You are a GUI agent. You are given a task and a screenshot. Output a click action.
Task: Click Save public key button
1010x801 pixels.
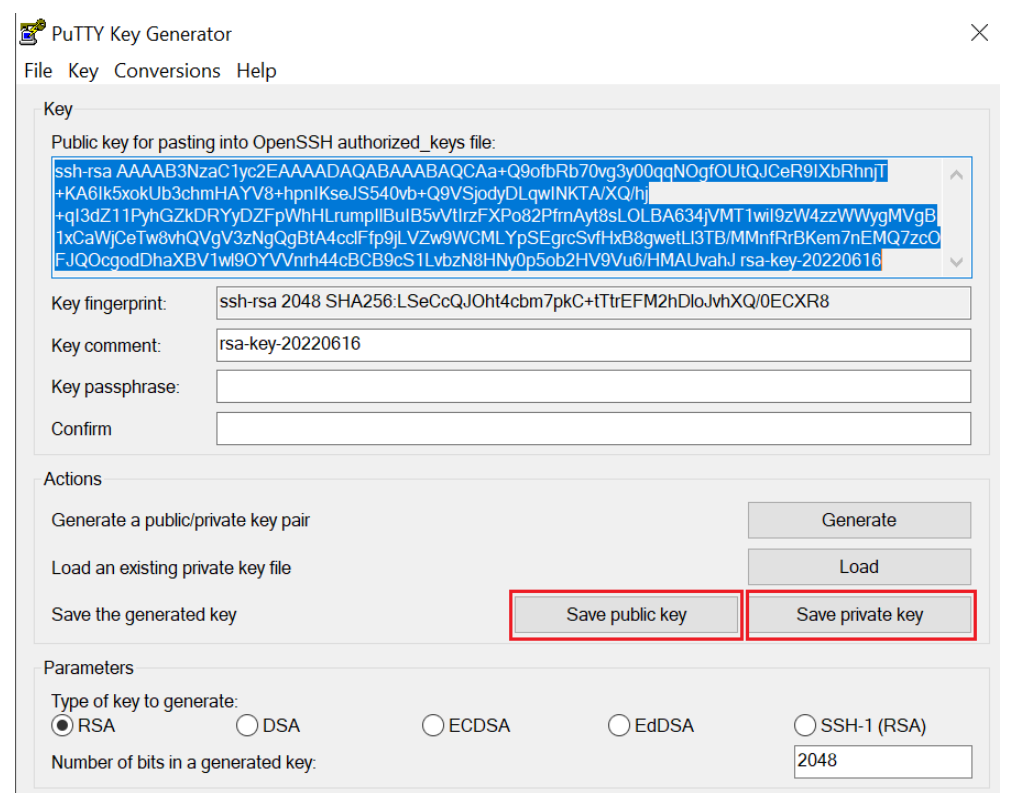[626, 615]
